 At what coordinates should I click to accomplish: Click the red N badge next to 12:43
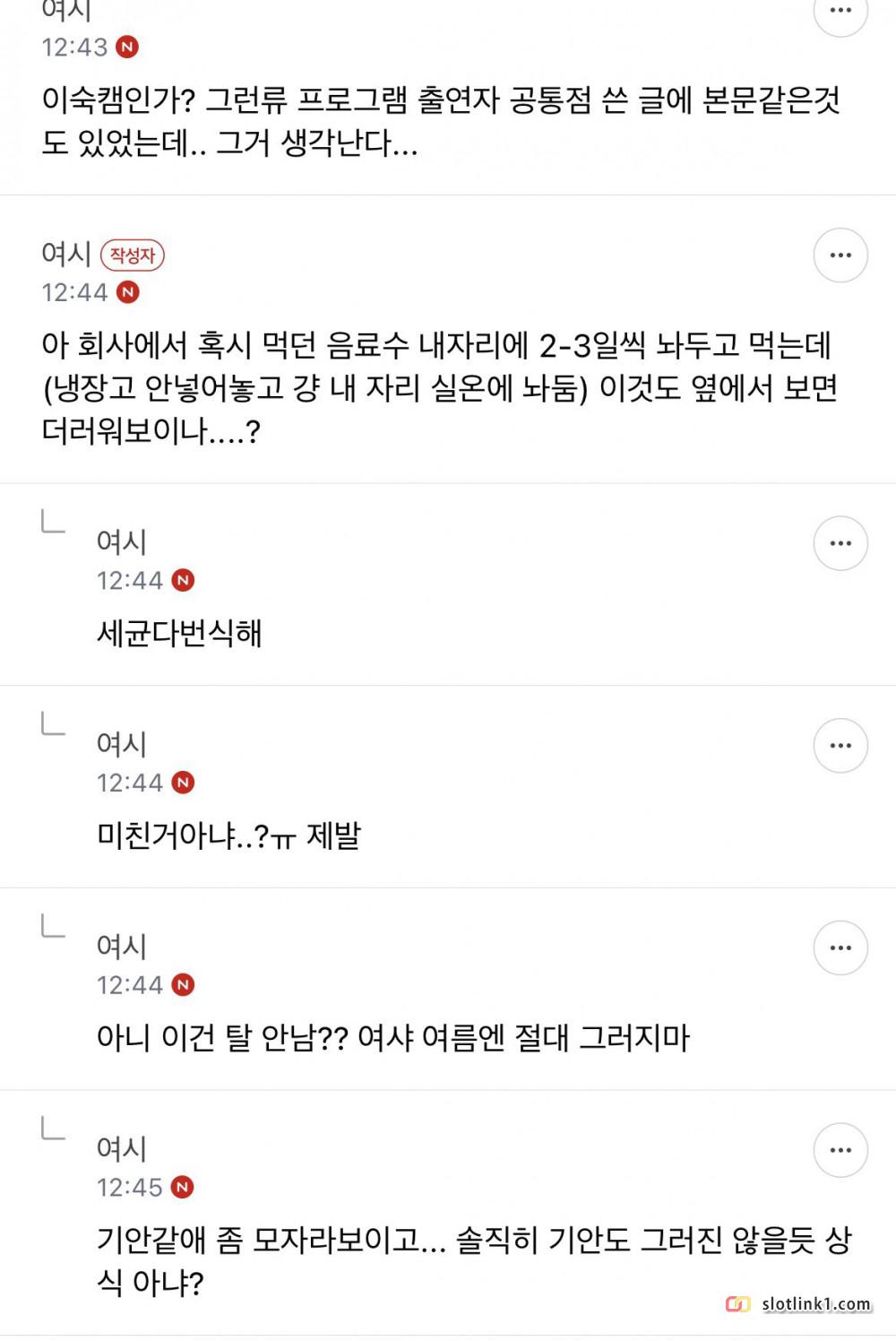click(x=128, y=47)
